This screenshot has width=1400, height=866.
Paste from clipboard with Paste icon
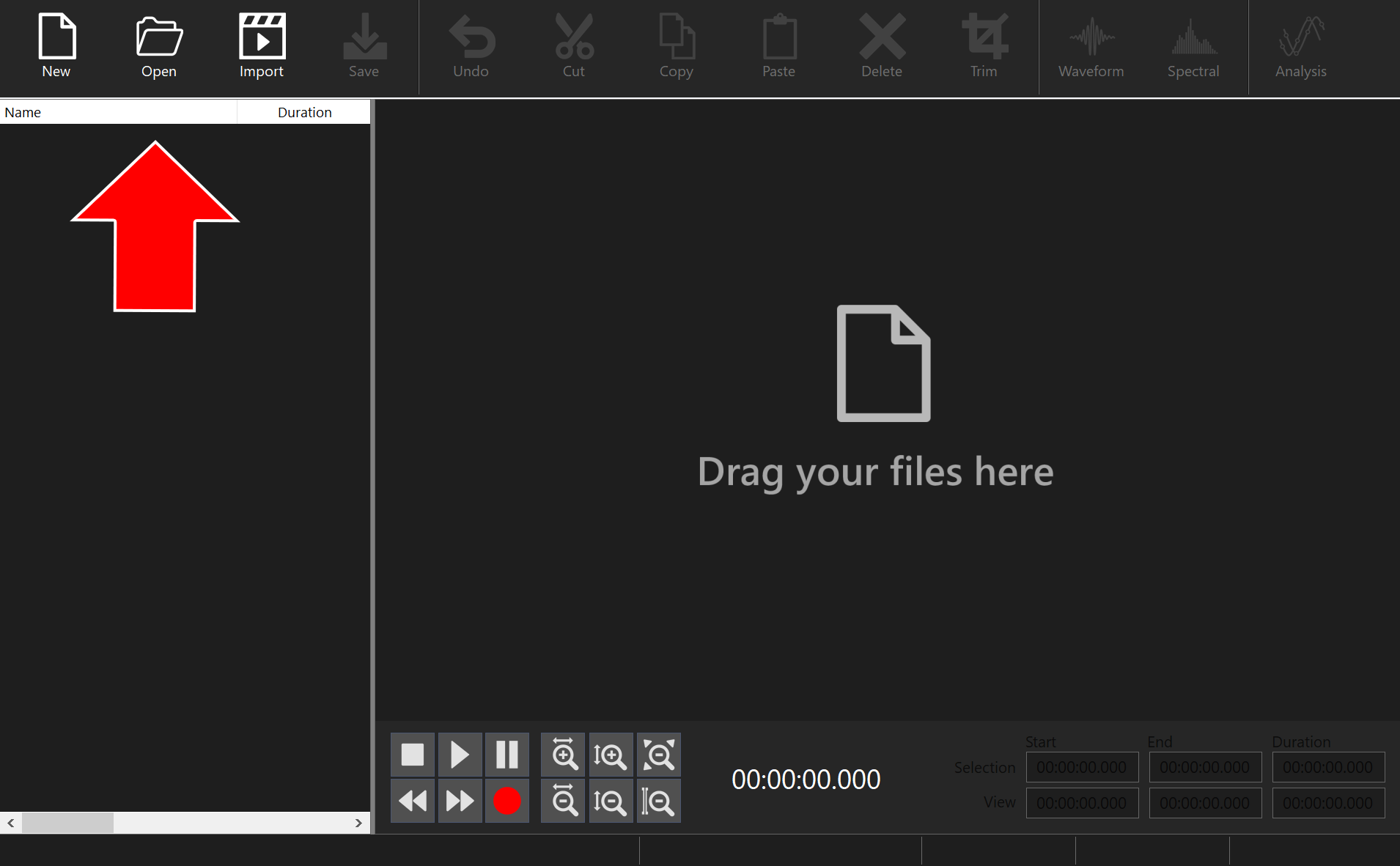(779, 46)
